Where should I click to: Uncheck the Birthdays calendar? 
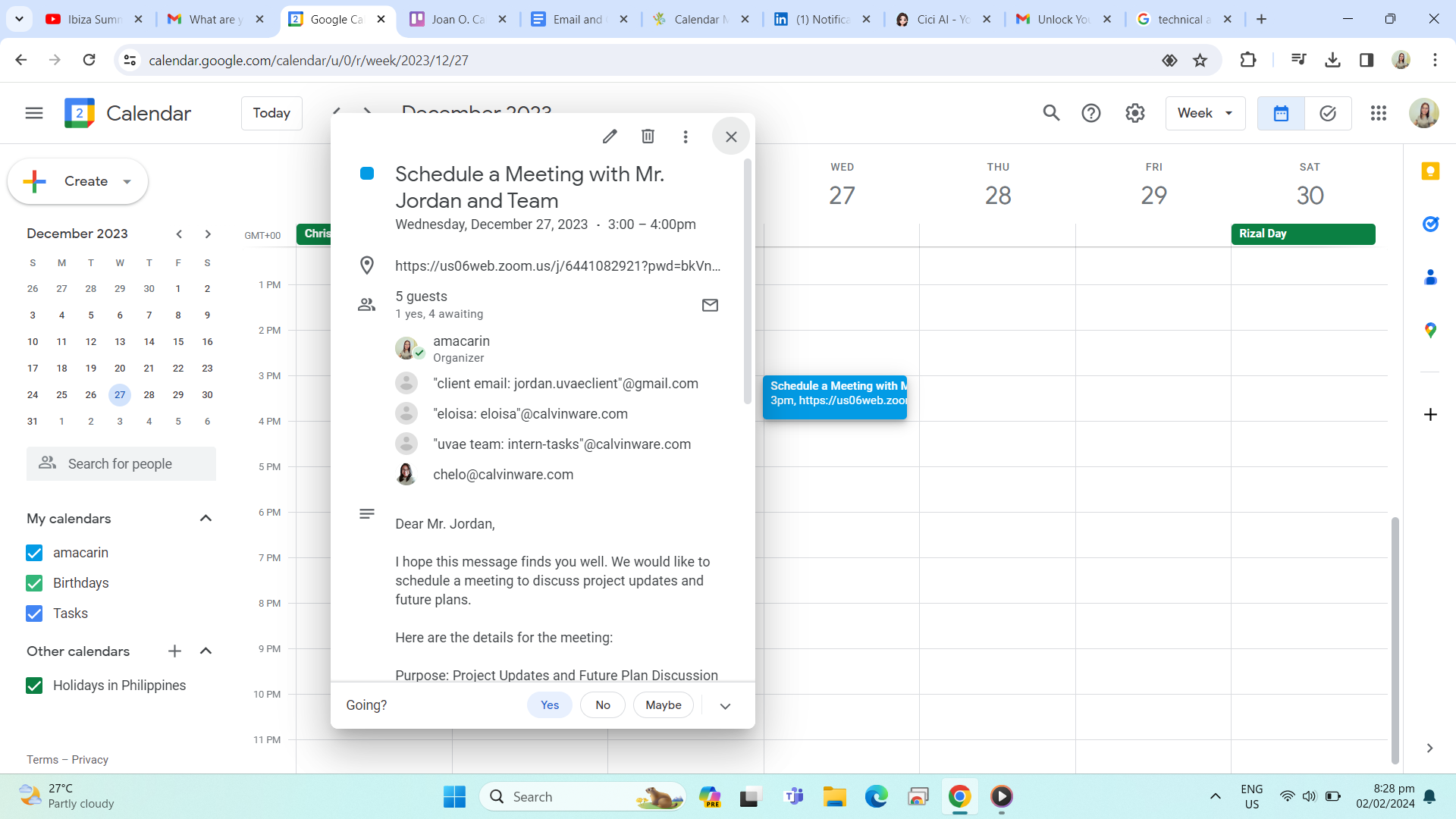34,583
